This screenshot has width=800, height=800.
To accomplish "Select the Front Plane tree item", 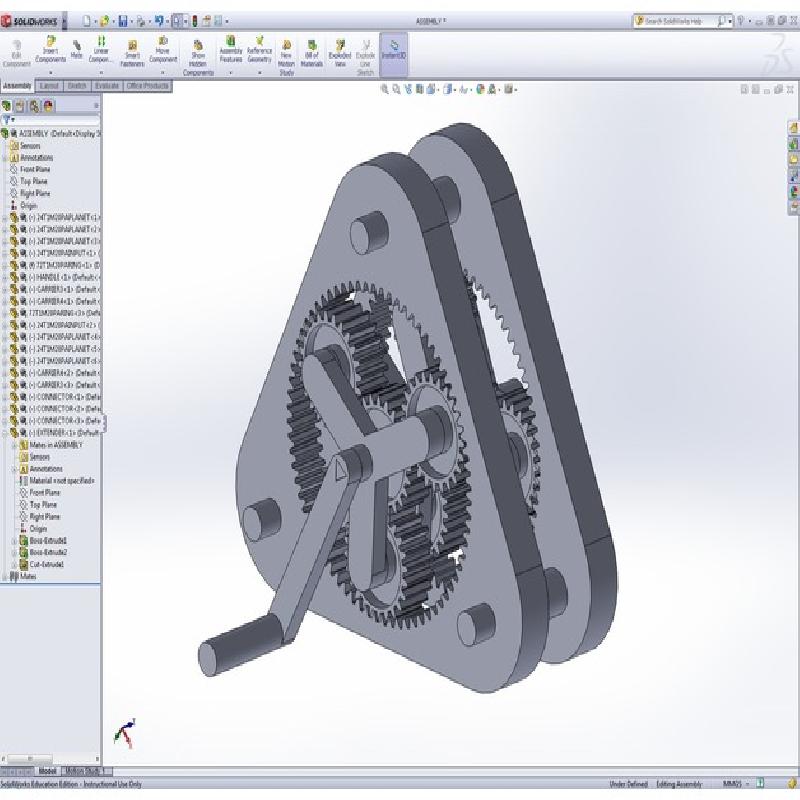I will (x=35, y=169).
